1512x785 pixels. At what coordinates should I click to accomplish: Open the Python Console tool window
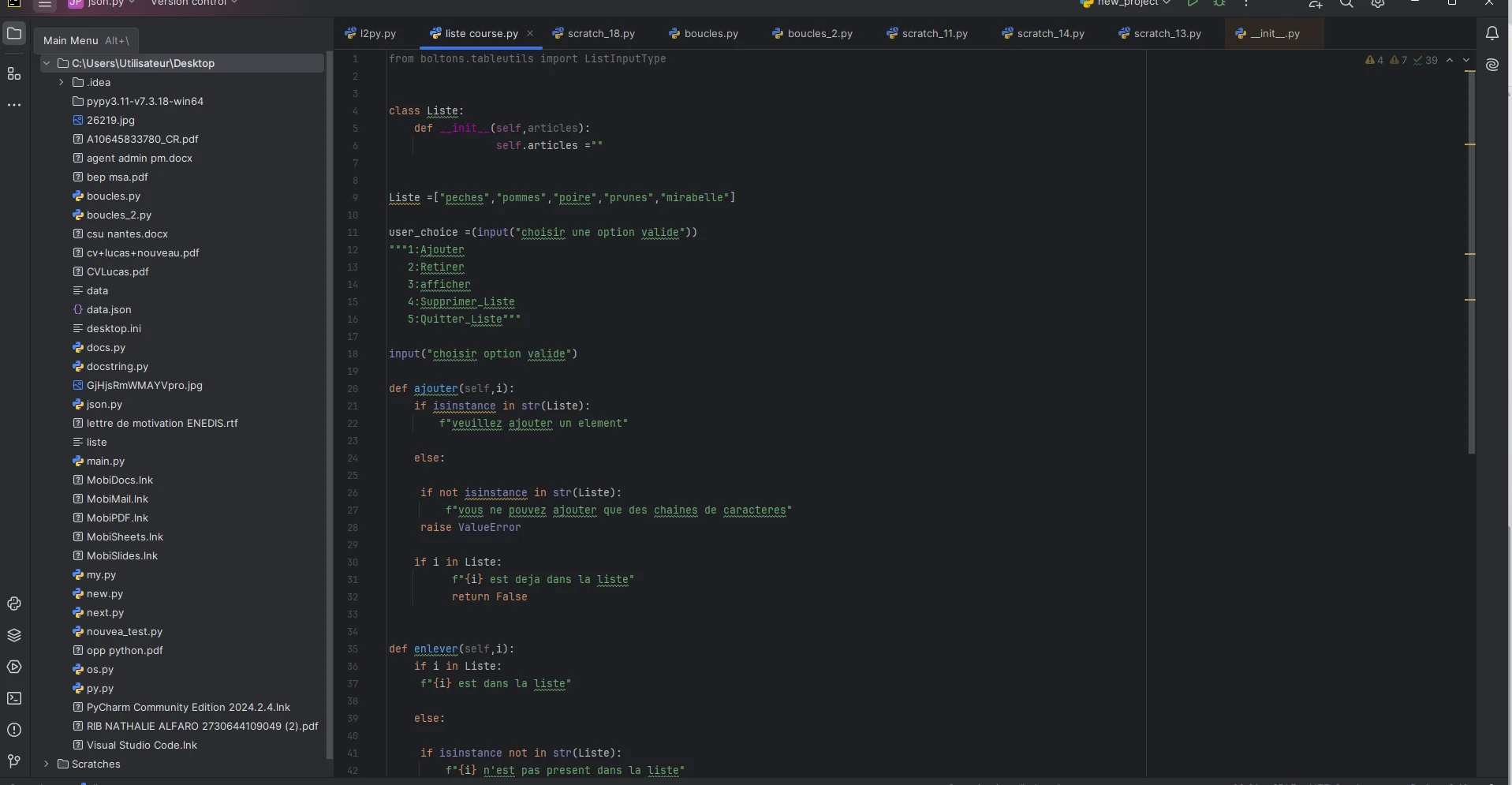(x=14, y=604)
